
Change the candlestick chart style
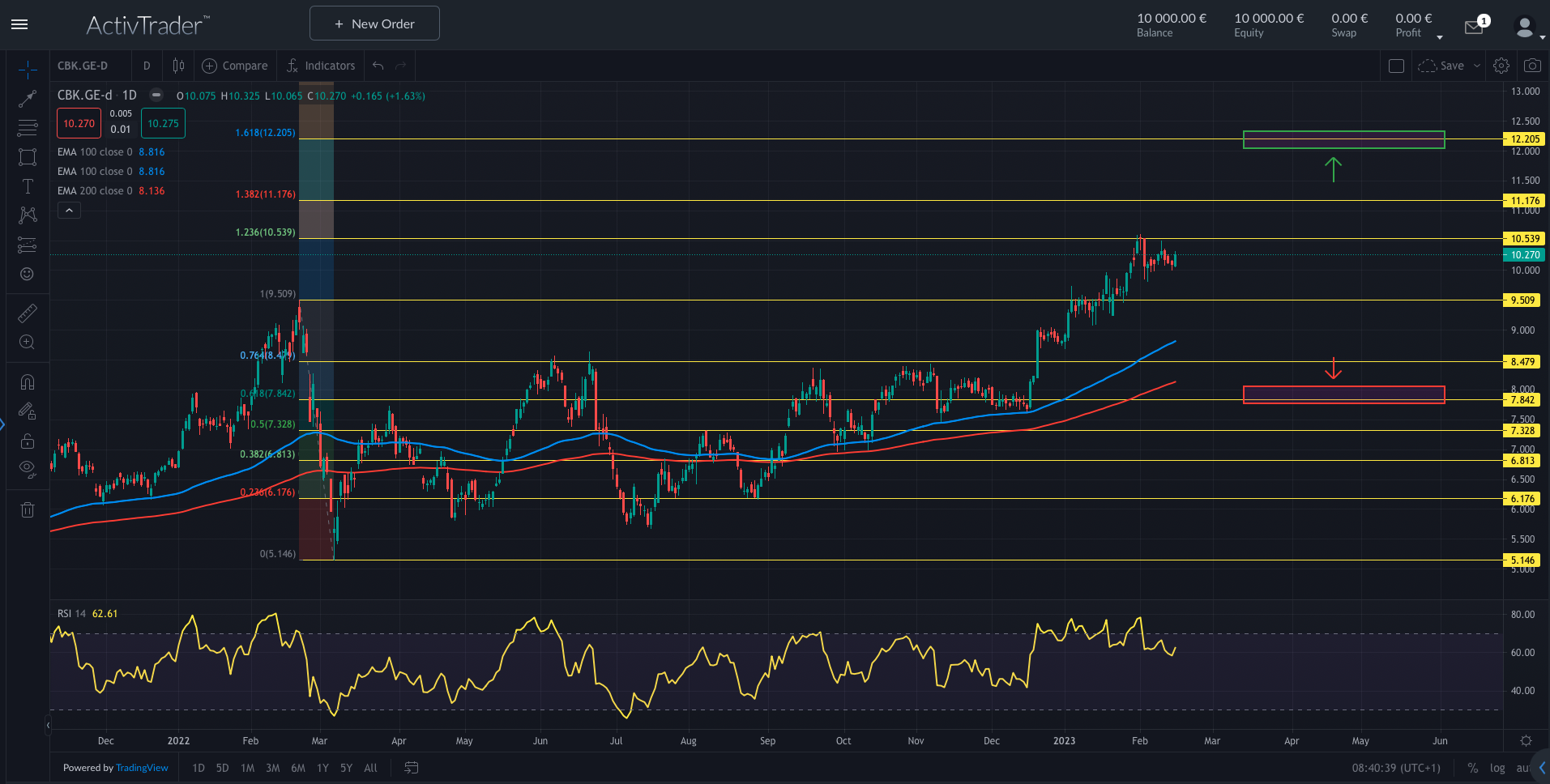(x=178, y=66)
